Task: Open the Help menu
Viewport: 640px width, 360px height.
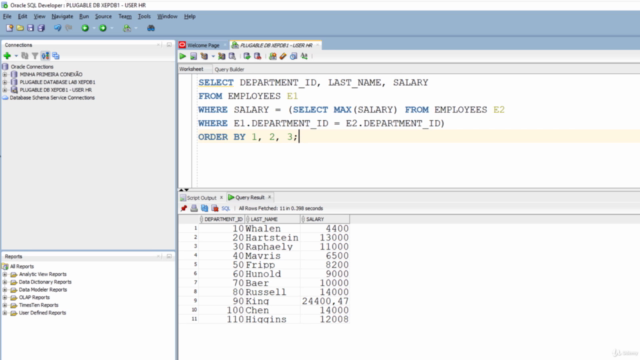Action: (190, 16)
